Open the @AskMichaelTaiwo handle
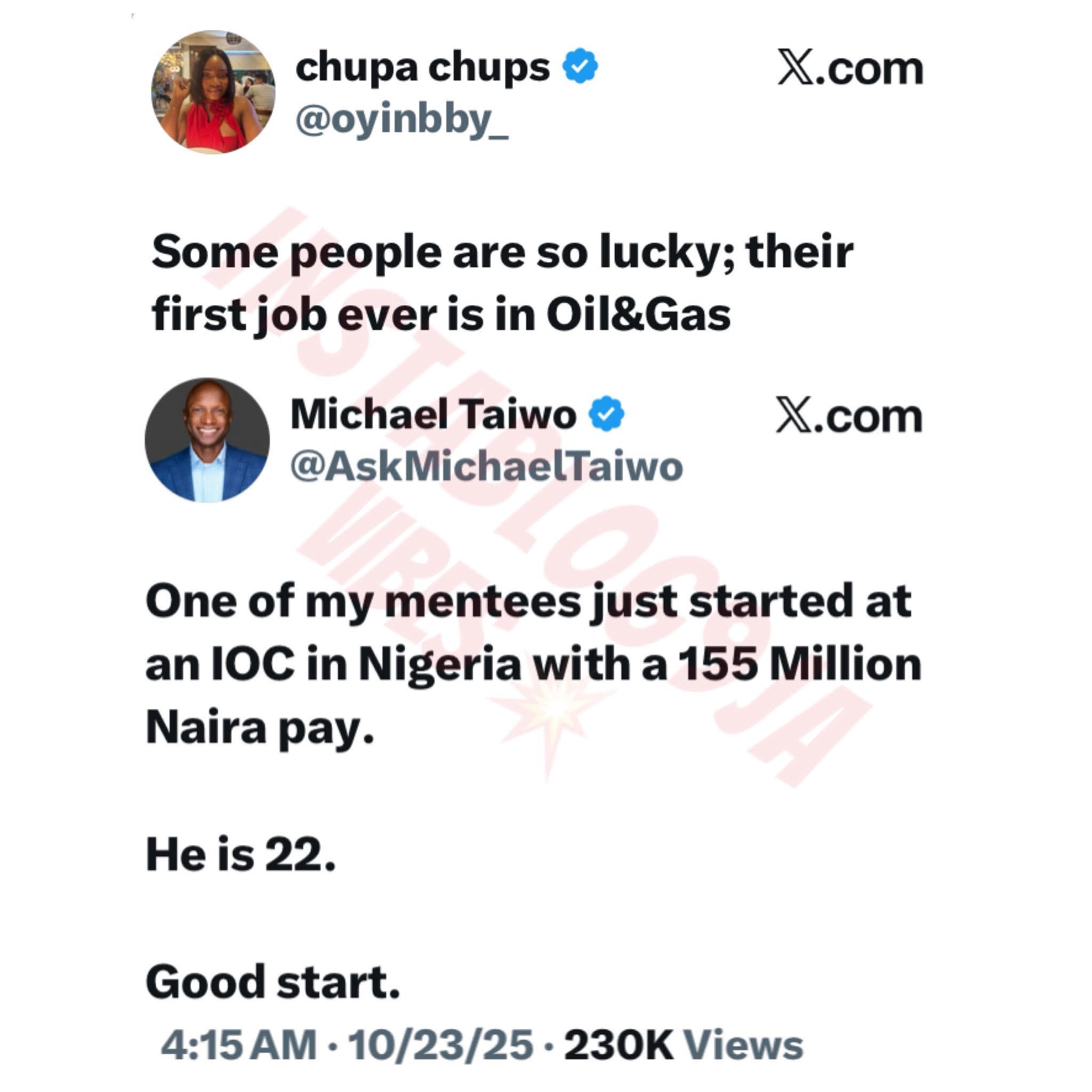This screenshot has width=1092, height=1092. point(486,467)
